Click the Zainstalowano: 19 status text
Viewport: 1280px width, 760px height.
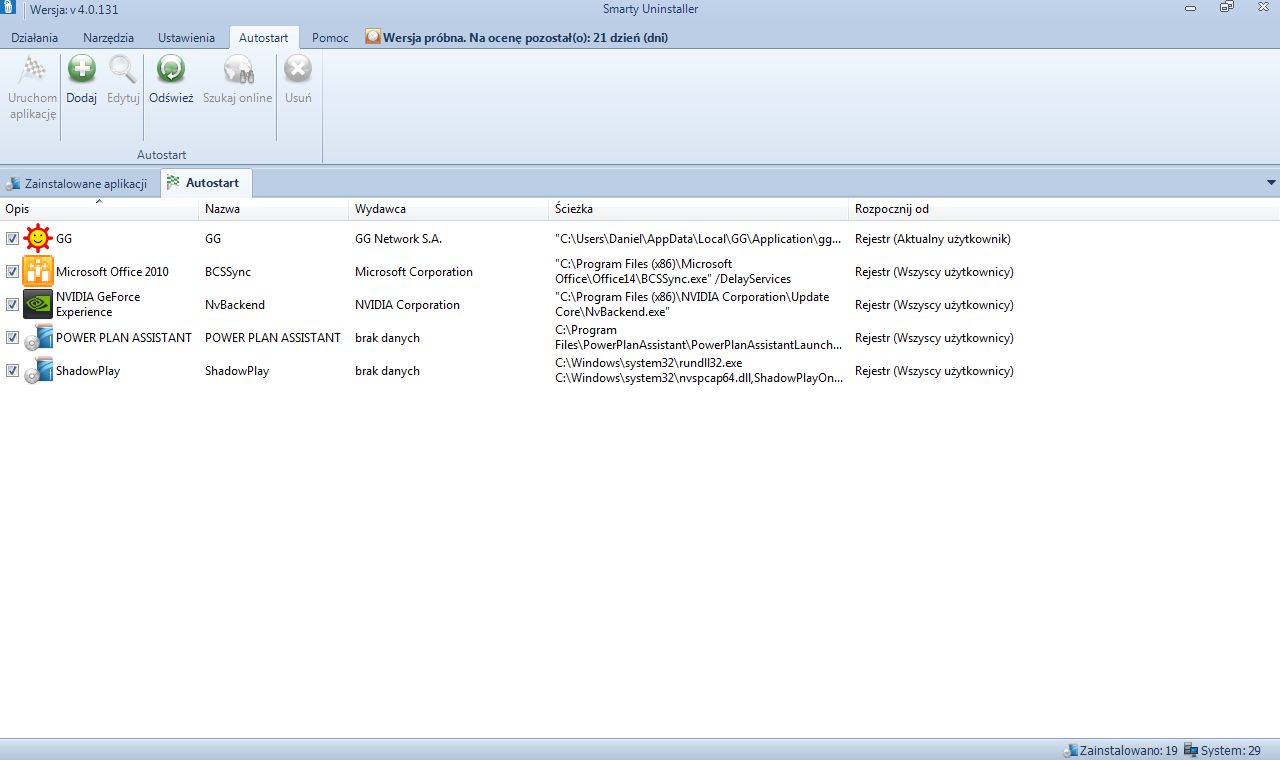click(x=1129, y=750)
